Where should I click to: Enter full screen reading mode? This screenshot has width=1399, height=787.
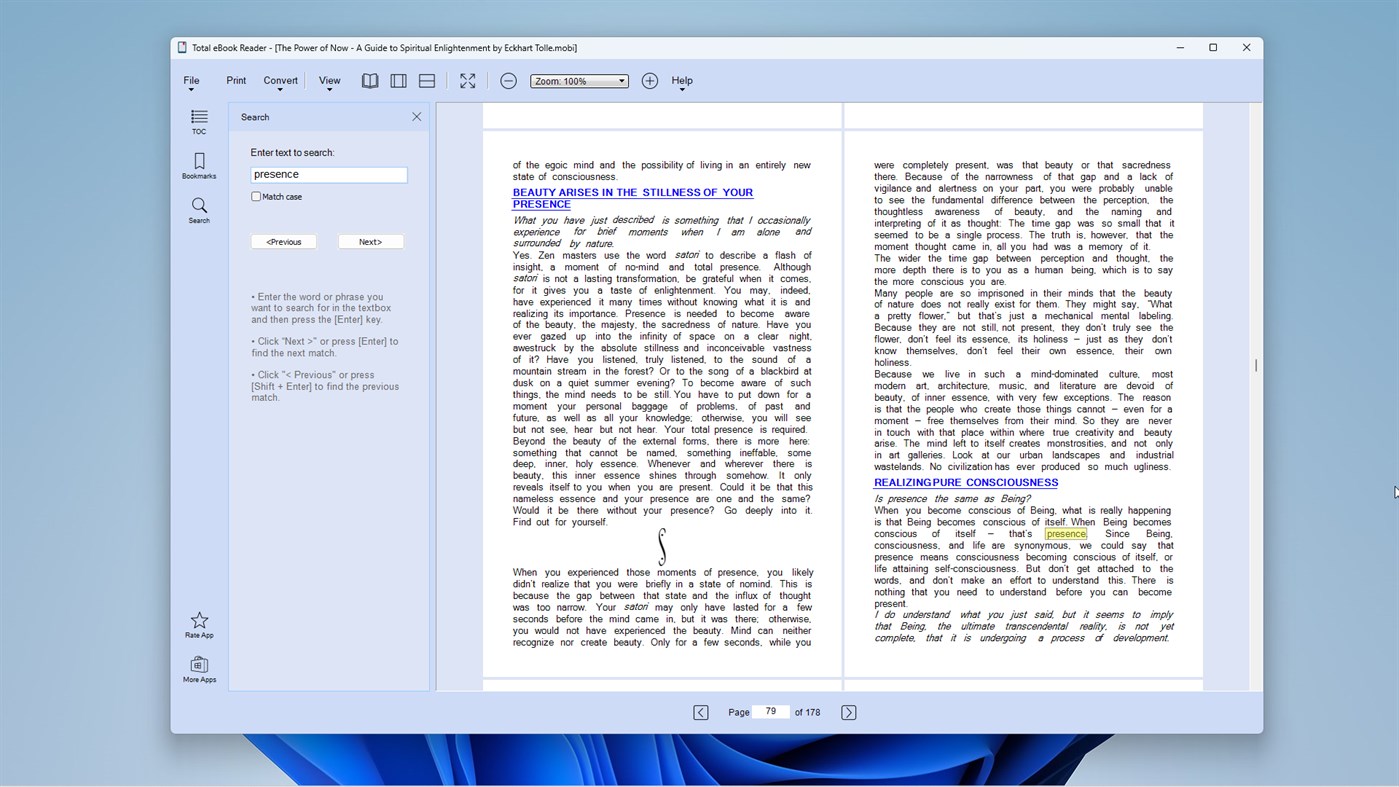[467, 80]
